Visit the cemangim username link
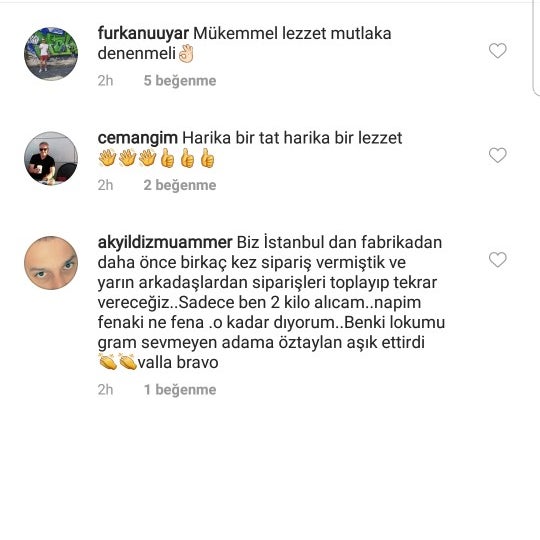The image size is (540, 540). pyautogui.click(x=138, y=138)
